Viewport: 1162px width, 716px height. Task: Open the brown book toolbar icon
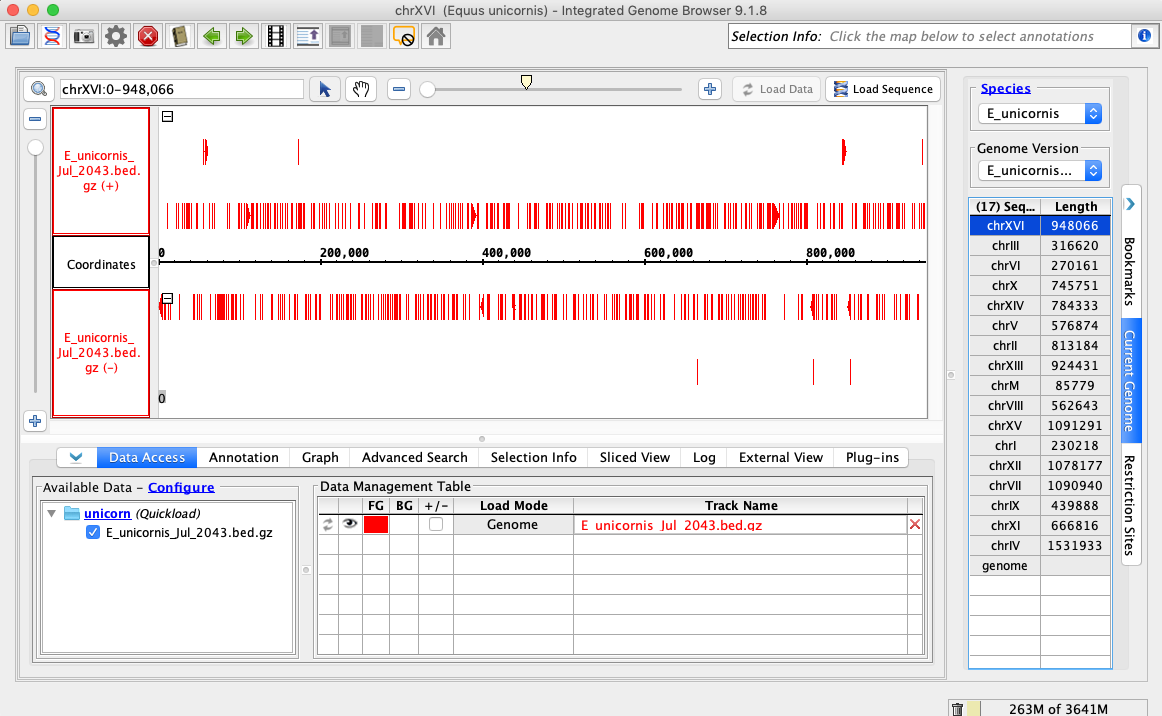coord(180,36)
